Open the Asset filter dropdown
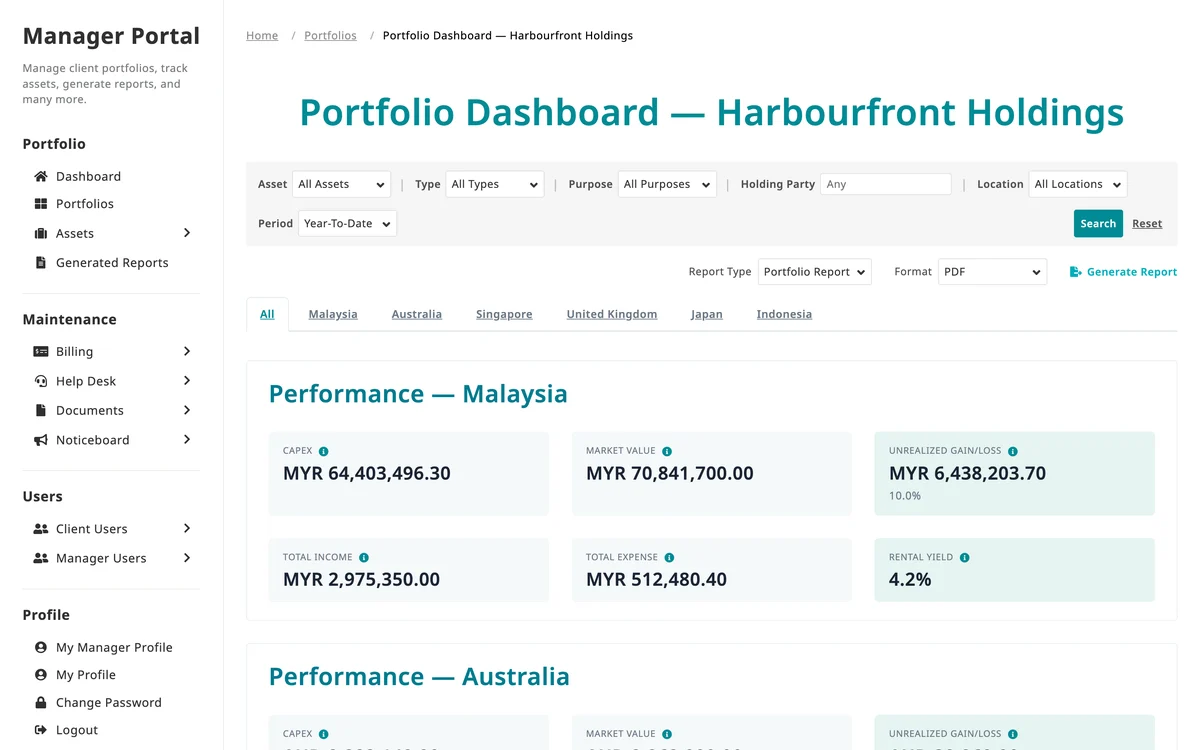This screenshot has width=1200, height=750. [x=341, y=184]
